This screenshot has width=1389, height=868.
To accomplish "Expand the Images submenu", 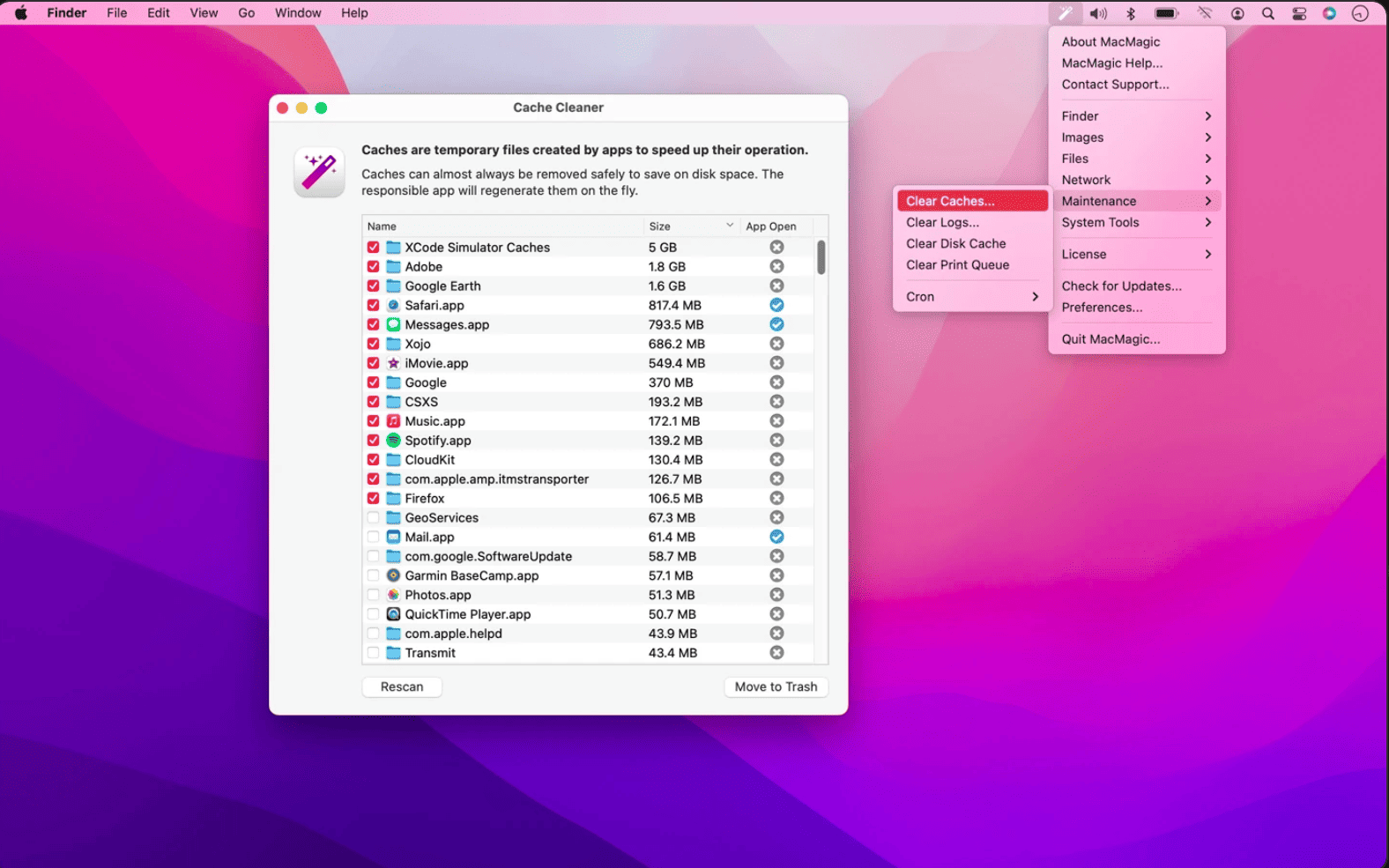I will coord(1137,137).
